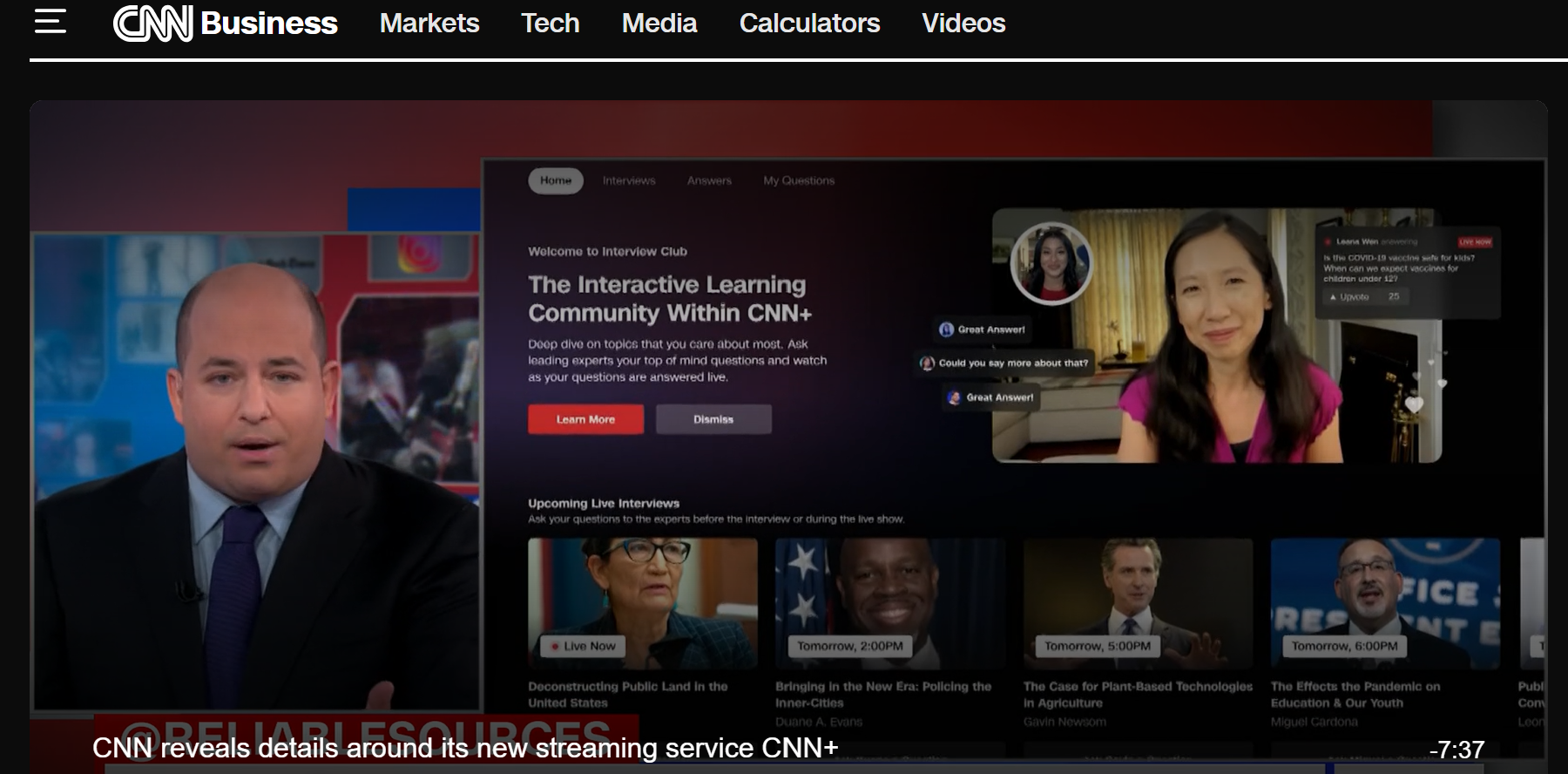The height and width of the screenshot is (774, 1568).
Task: Click the CNN Business logo
Action: coord(226,24)
